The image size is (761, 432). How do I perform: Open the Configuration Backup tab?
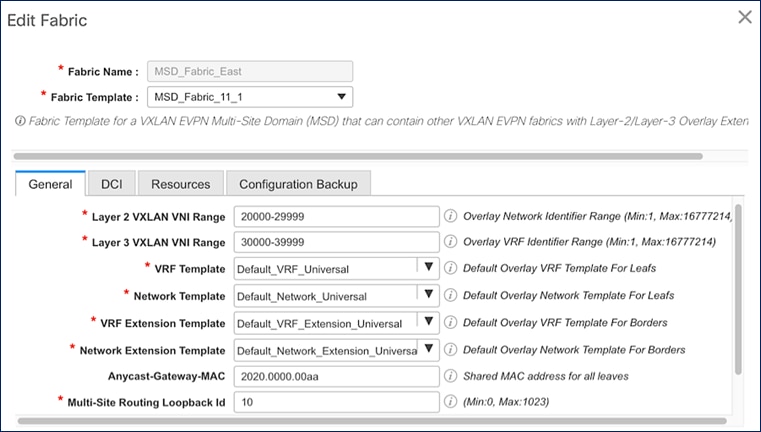(x=299, y=184)
